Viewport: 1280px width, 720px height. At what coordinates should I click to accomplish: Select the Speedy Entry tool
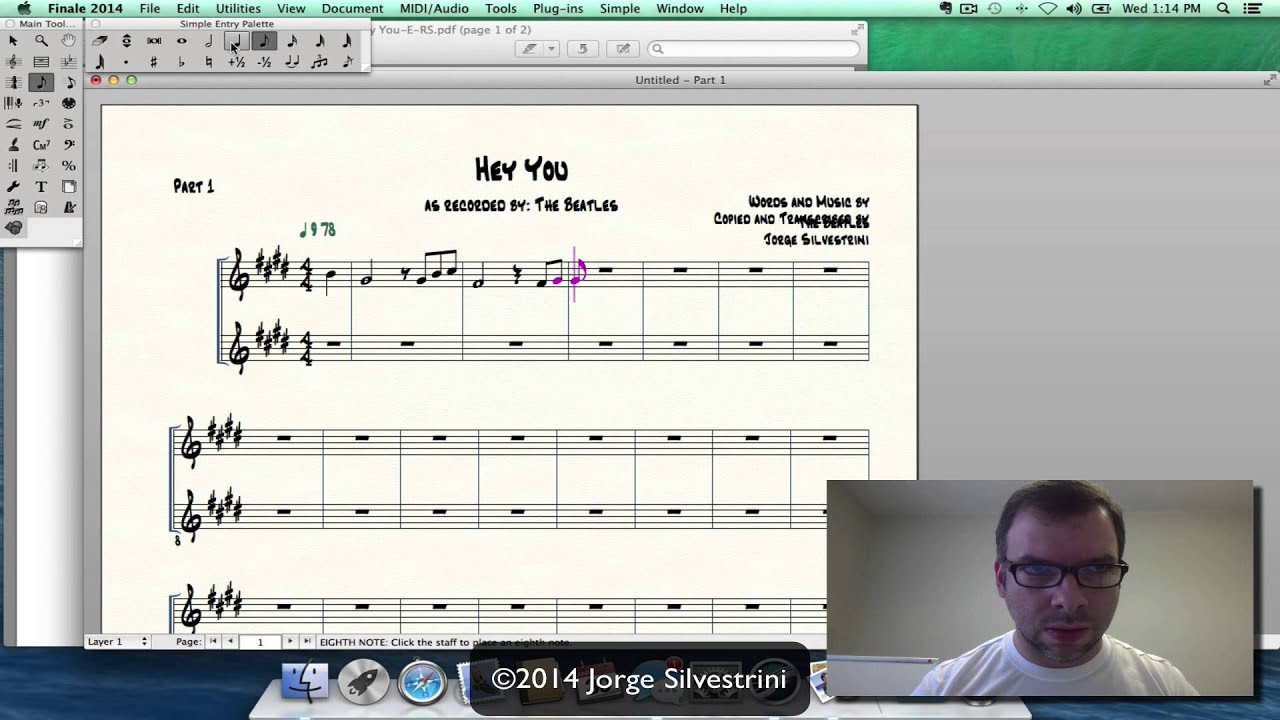pos(68,82)
